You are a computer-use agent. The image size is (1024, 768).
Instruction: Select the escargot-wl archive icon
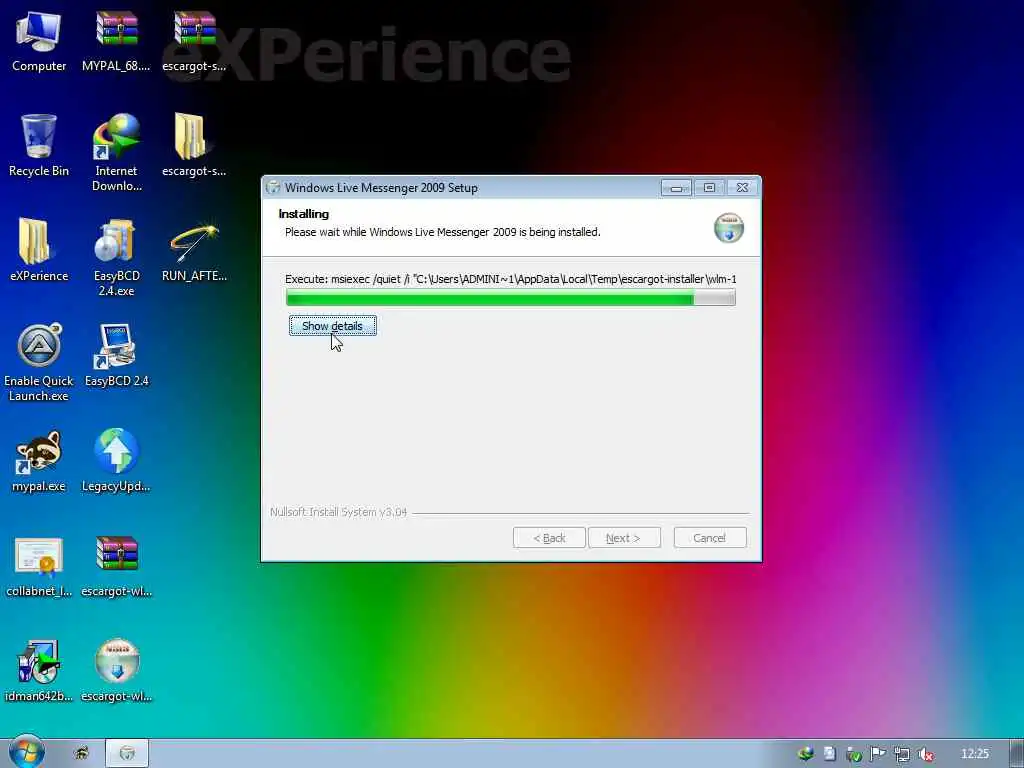tap(116, 567)
